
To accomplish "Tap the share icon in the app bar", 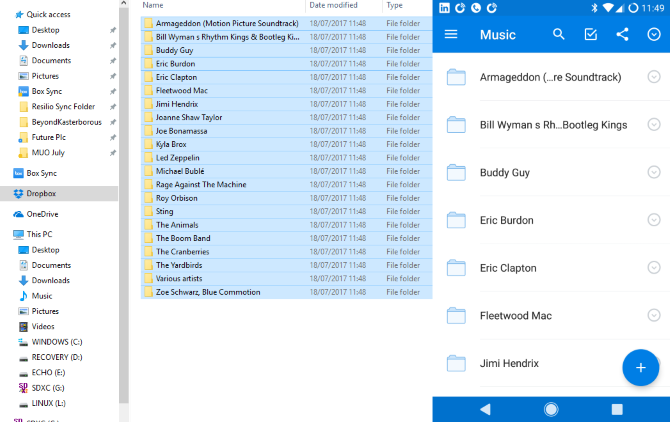I will (x=622, y=35).
